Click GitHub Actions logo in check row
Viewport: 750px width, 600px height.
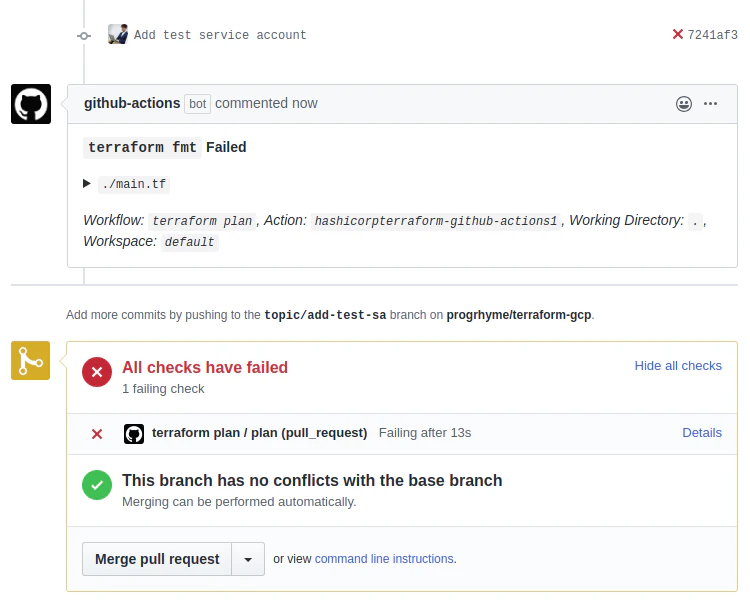pos(134,434)
